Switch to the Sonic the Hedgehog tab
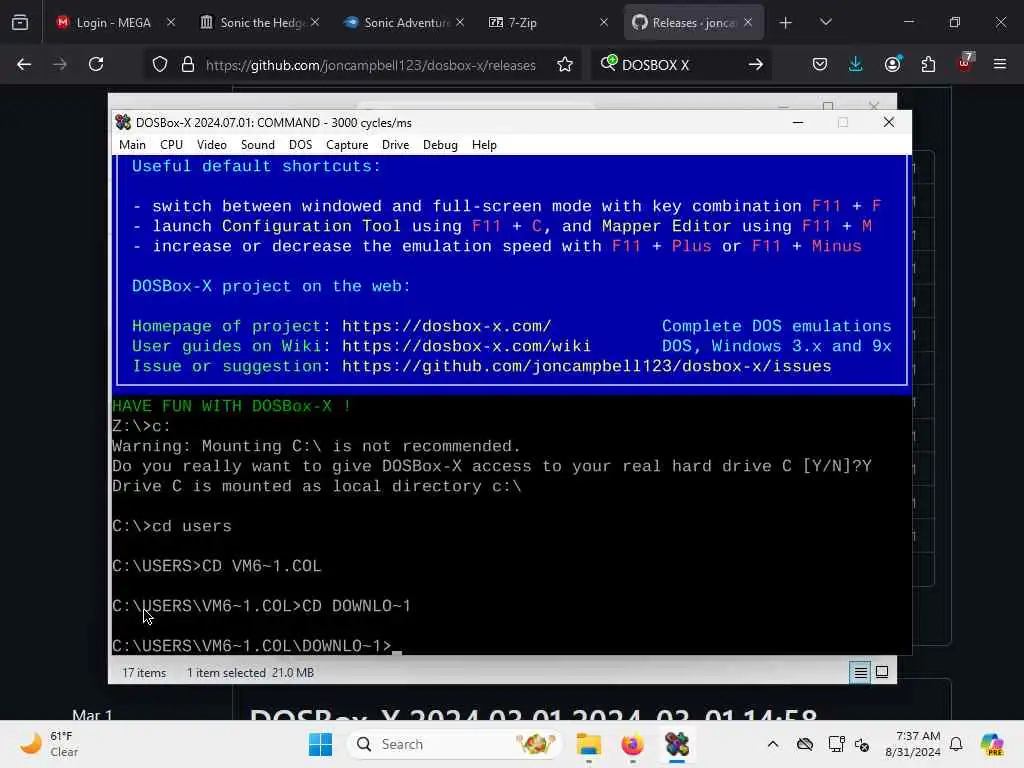 click(x=251, y=23)
